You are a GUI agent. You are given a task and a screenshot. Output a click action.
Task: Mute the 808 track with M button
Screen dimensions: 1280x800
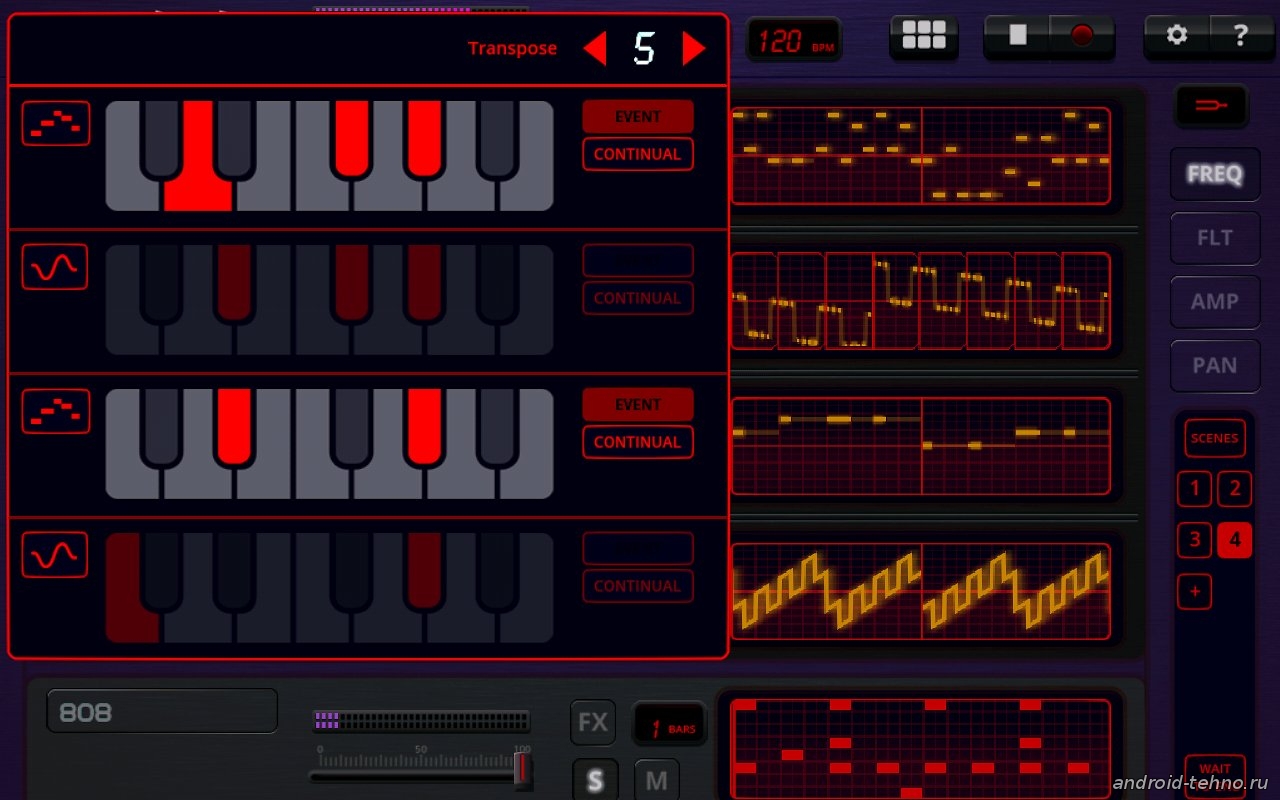[x=657, y=781]
